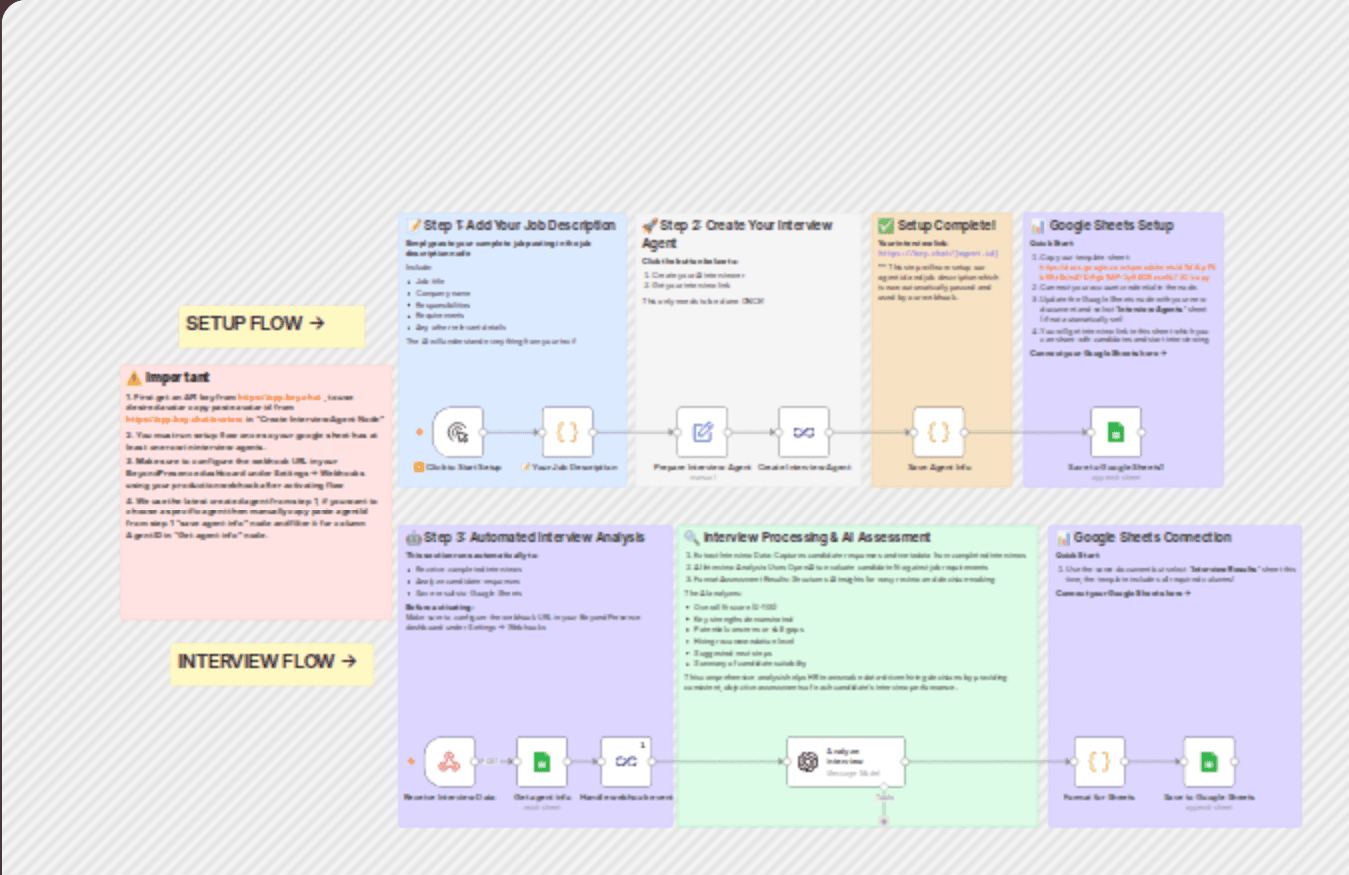1349x875 pixels.
Task: Click the Google Sheets Setup heading
Action: tap(1103, 225)
